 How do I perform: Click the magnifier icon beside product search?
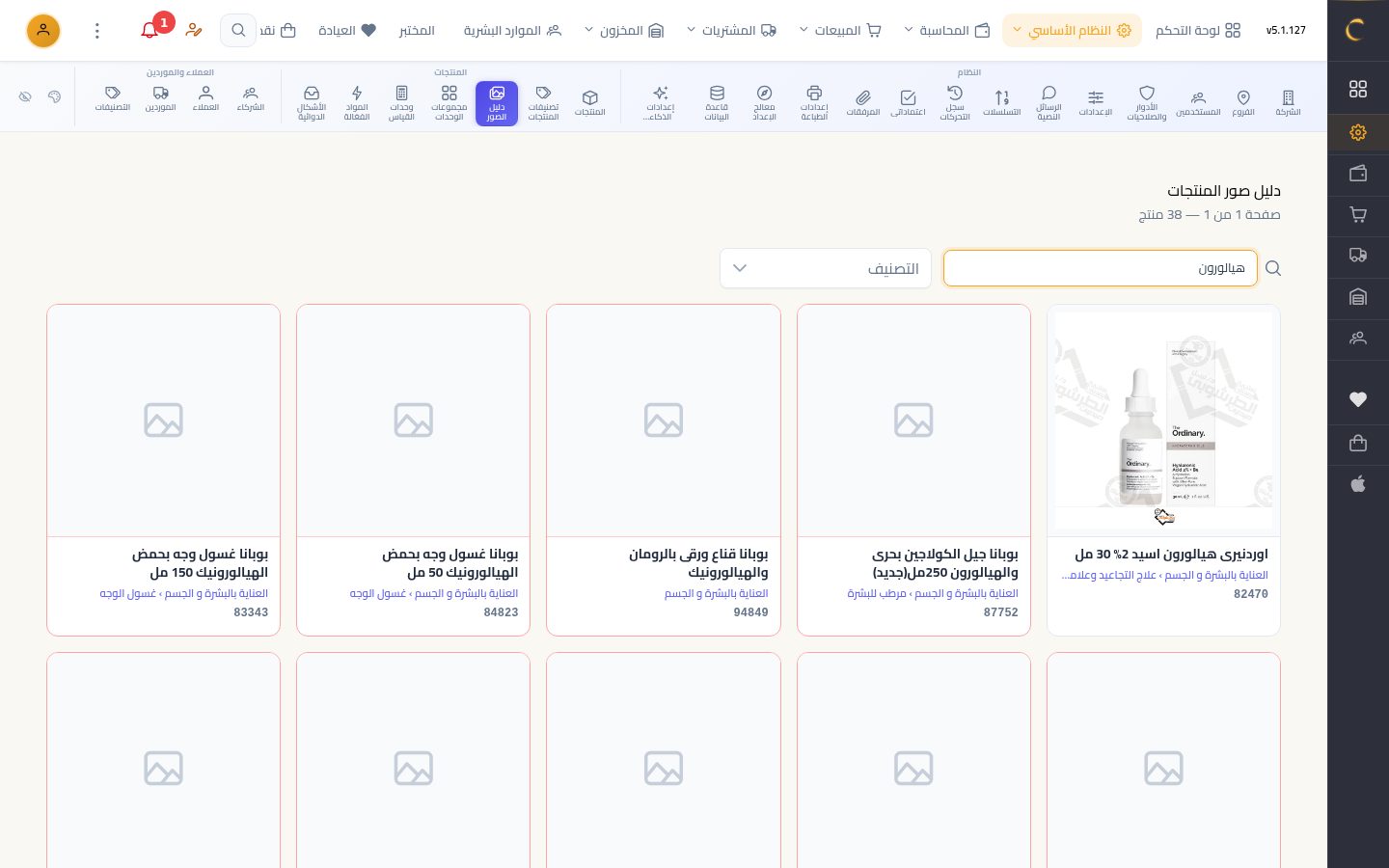pos(1273,268)
